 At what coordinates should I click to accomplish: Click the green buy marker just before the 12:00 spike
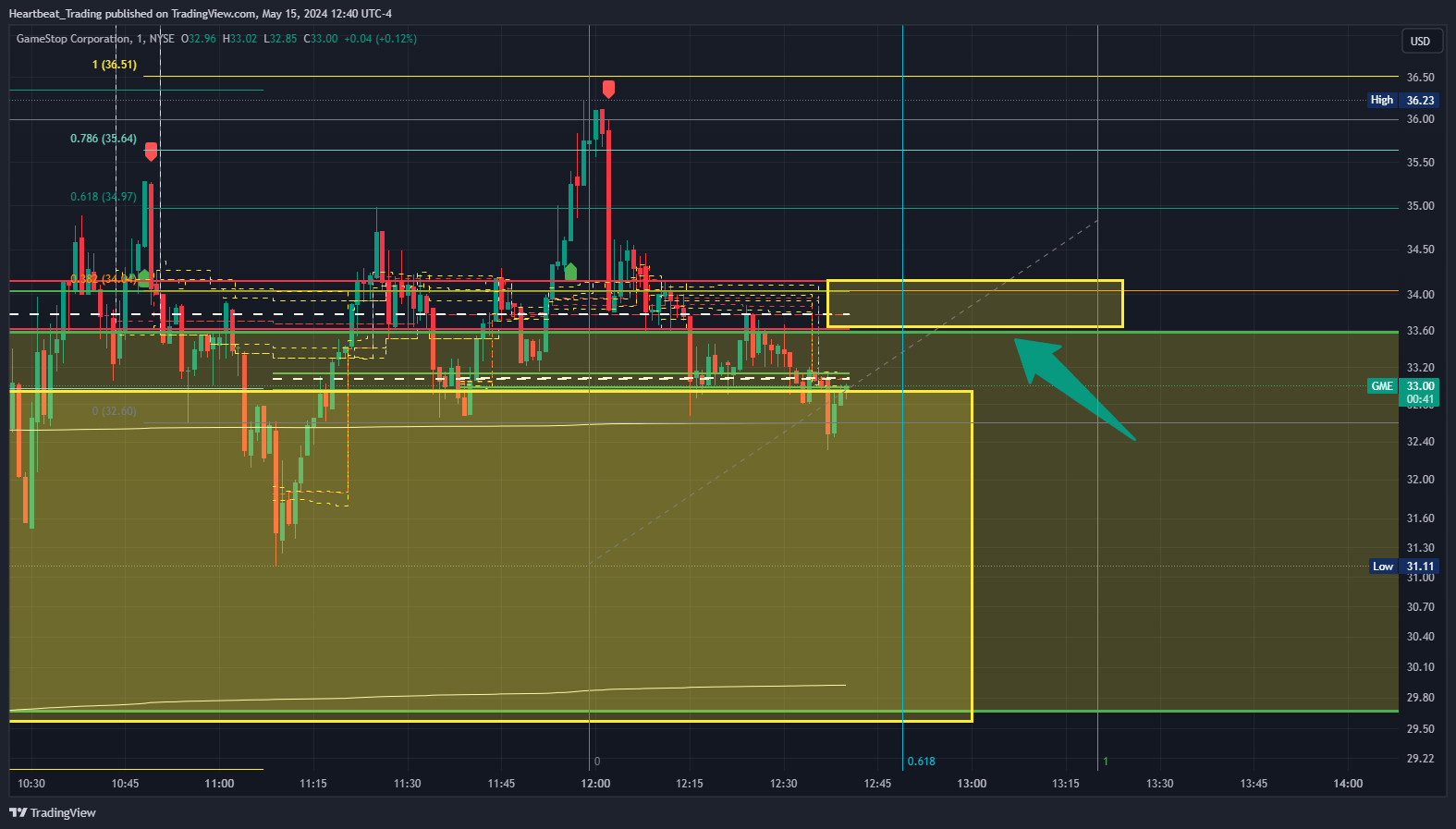pos(570,272)
